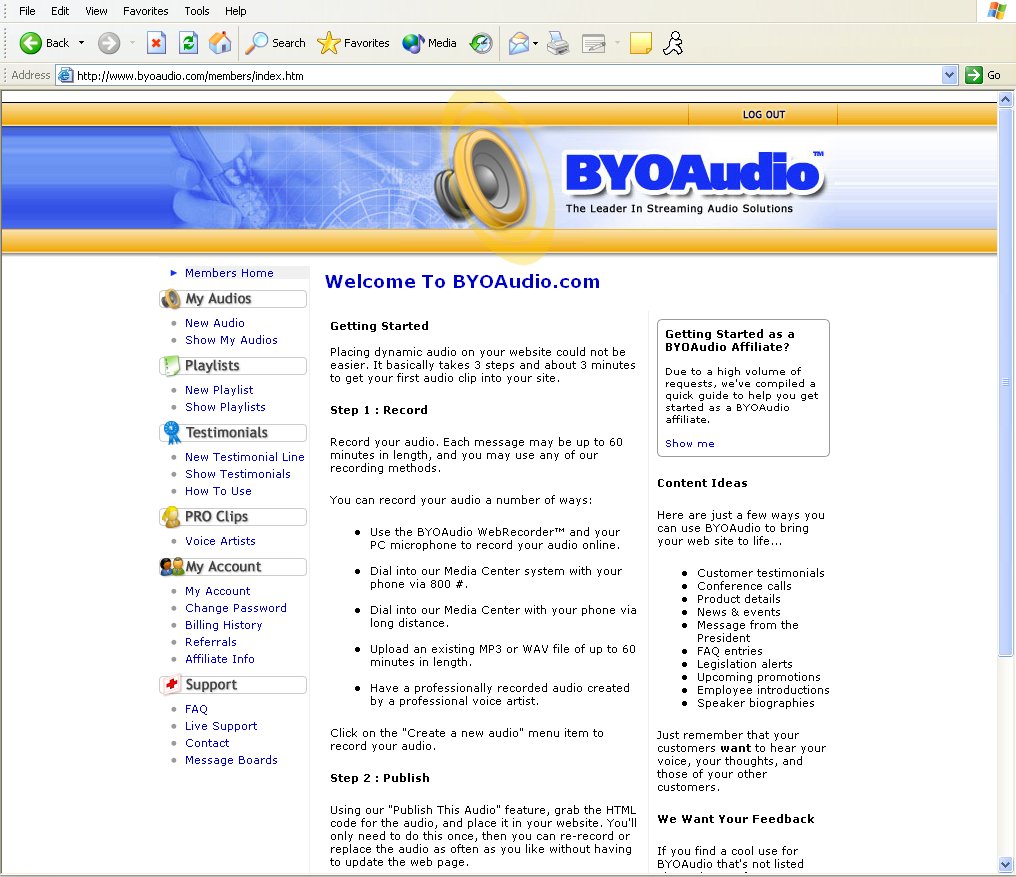Click the Windows flag logo
Image resolution: width=1016 pixels, height=877 pixels.
tap(997, 11)
